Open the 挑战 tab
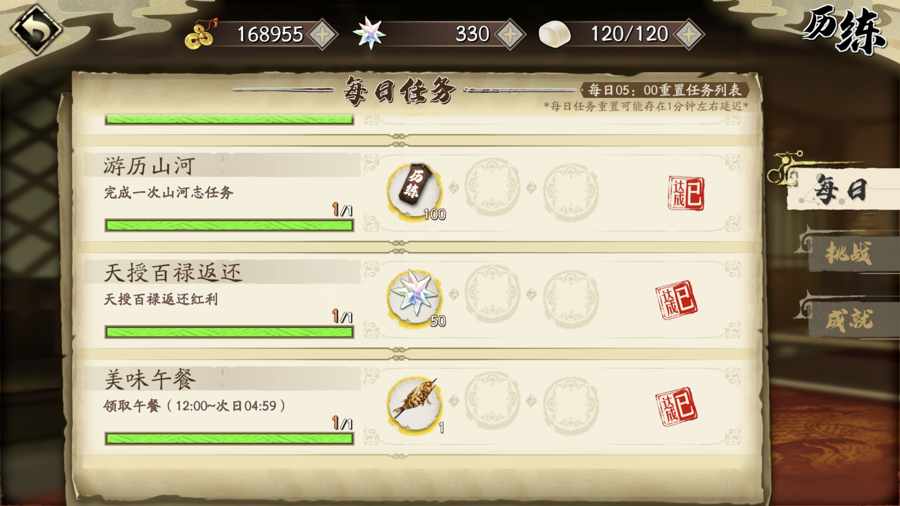This screenshot has height=506, width=900. pos(848,253)
